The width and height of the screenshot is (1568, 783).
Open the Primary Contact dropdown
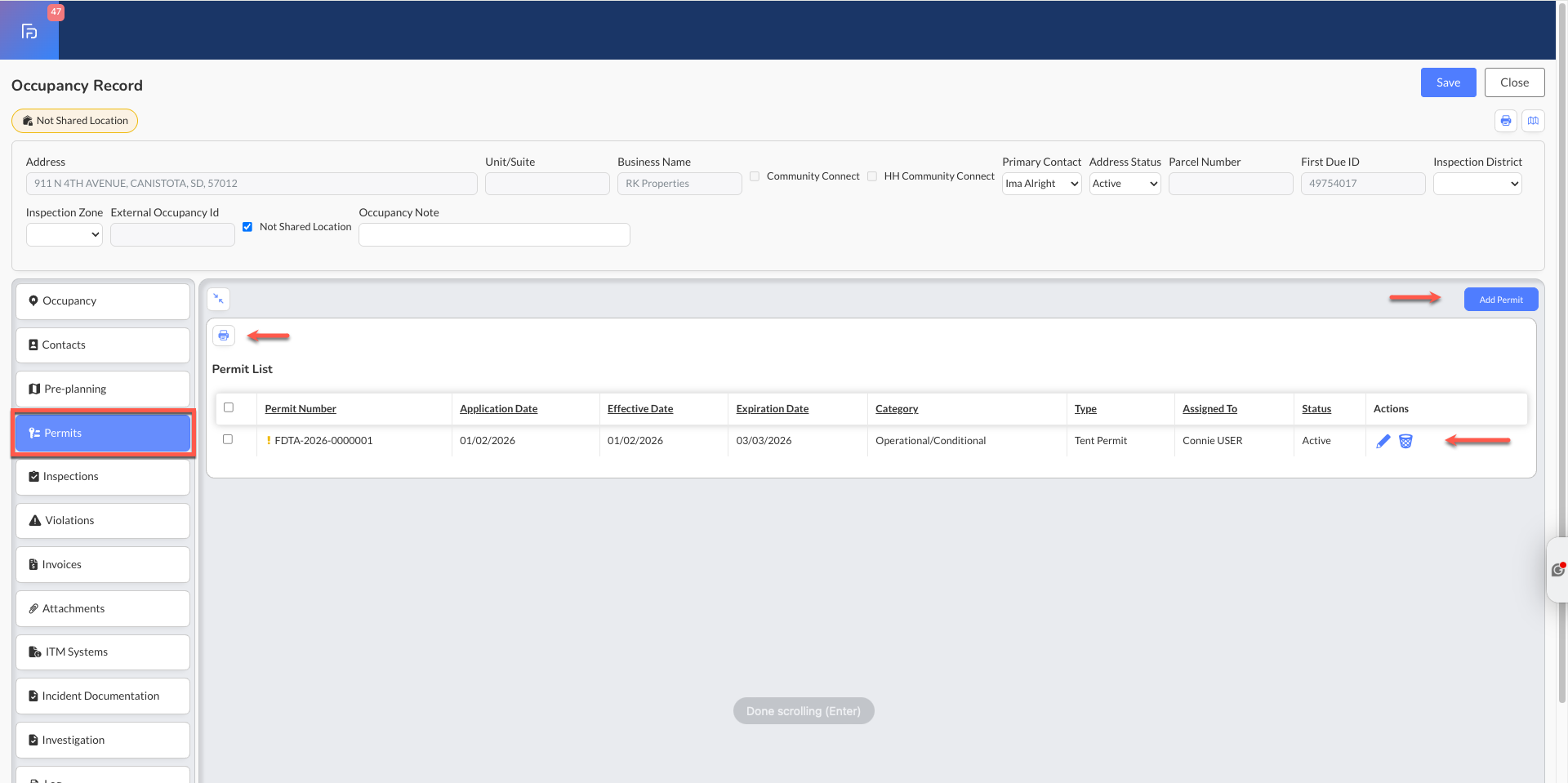[1042, 184]
